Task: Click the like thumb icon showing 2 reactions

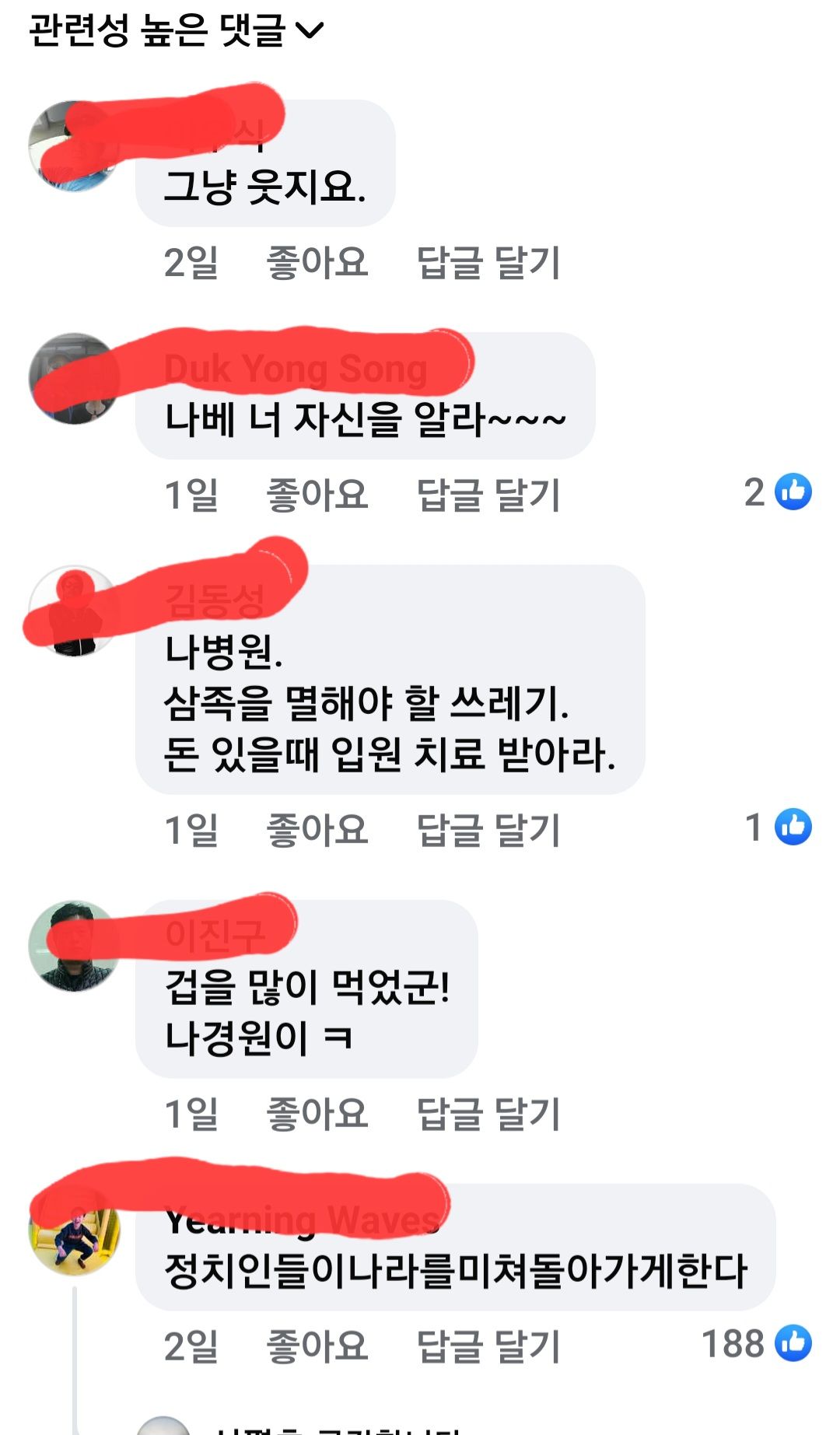Action: click(x=793, y=492)
